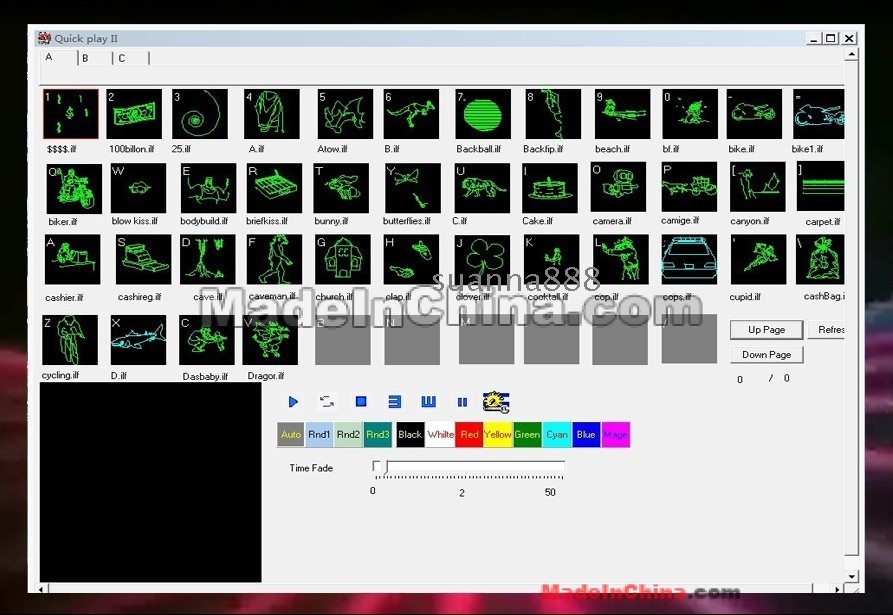Select the 25.ilf spiral thumbnail
The image size is (893, 615).
[200, 114]
